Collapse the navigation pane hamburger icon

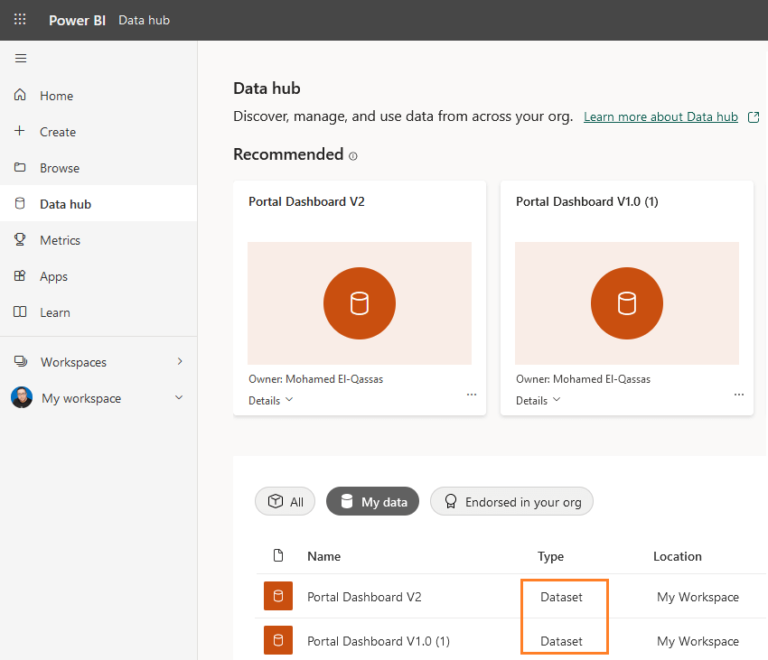[x=20, y=58]
